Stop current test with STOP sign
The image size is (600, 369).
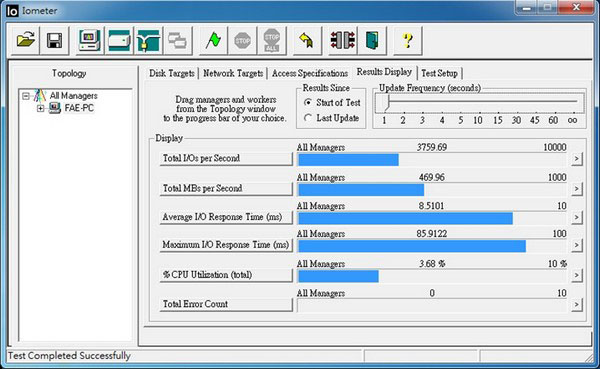[x=242, y=40]
